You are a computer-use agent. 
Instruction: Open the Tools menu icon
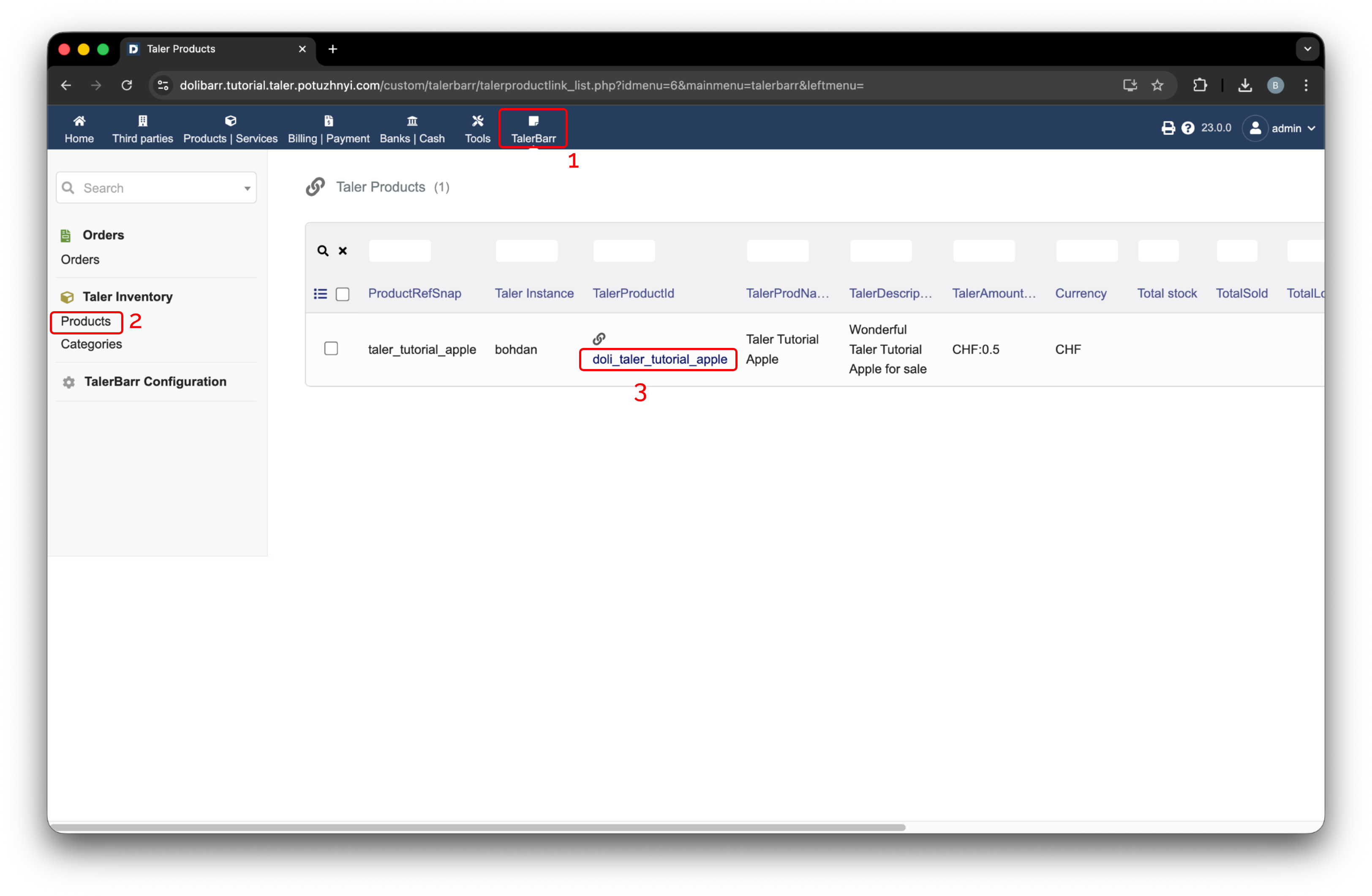pos(477,121)
